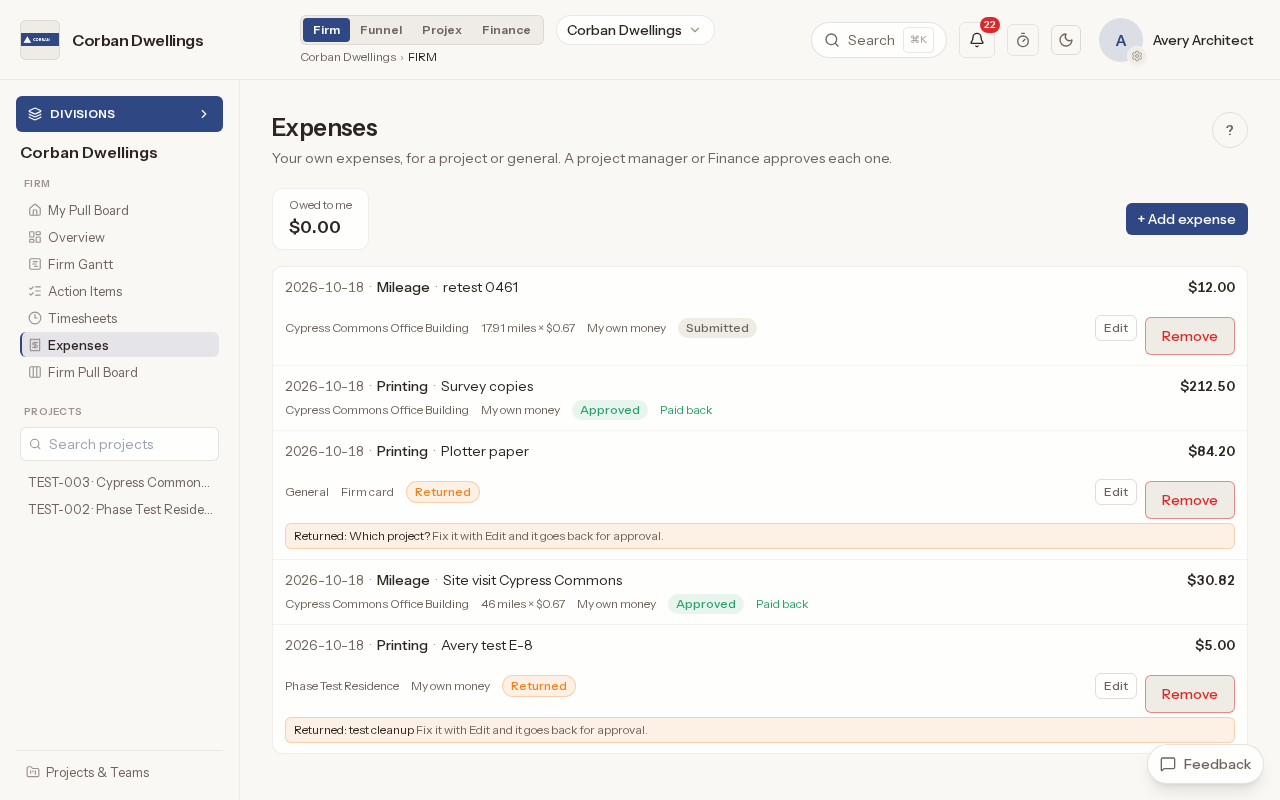
Task: Click the notification count badge 22
Action: [x=990, y=25]
